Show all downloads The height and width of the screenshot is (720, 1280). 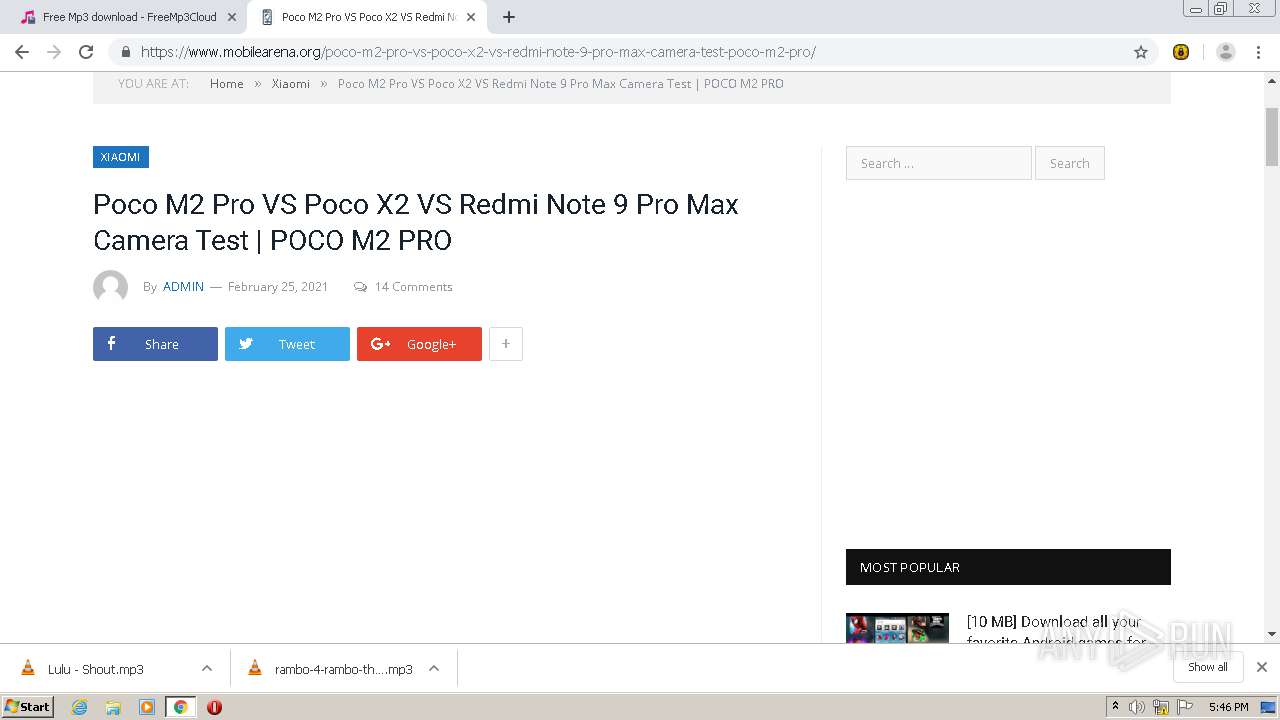(1207, 667)
